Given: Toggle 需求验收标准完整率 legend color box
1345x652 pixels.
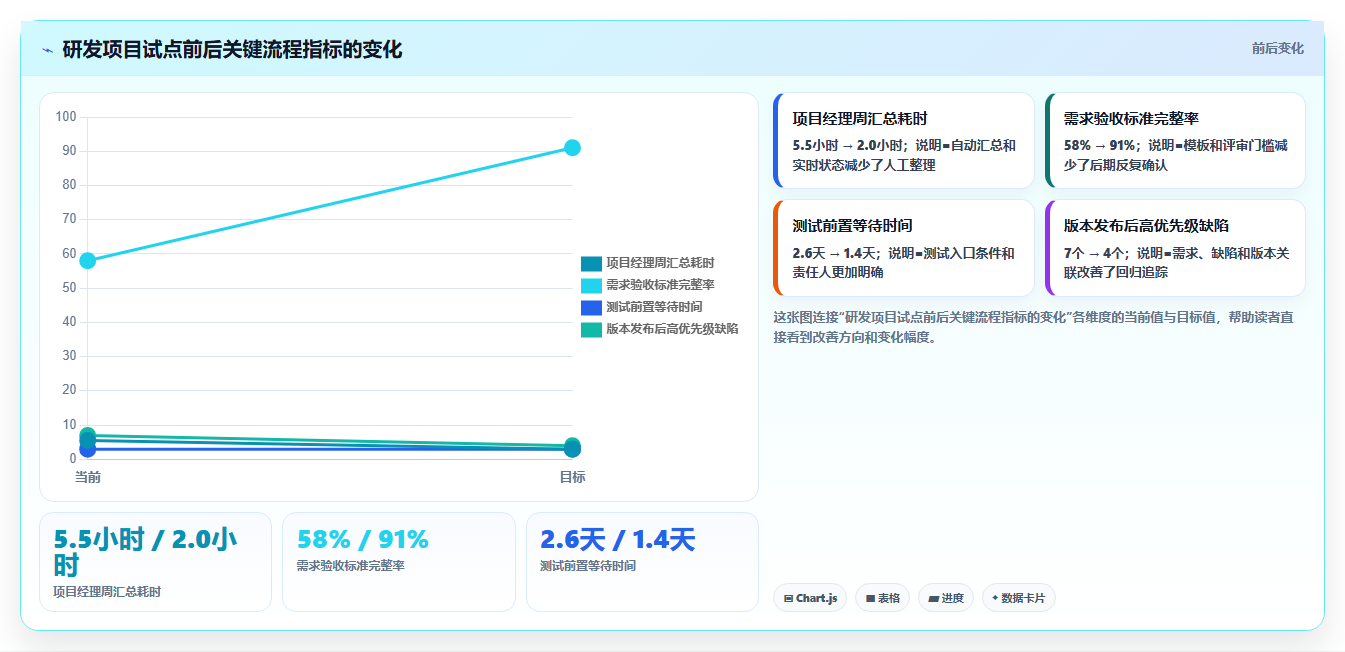Looking at the screenshot, I should tap(591, 285).
